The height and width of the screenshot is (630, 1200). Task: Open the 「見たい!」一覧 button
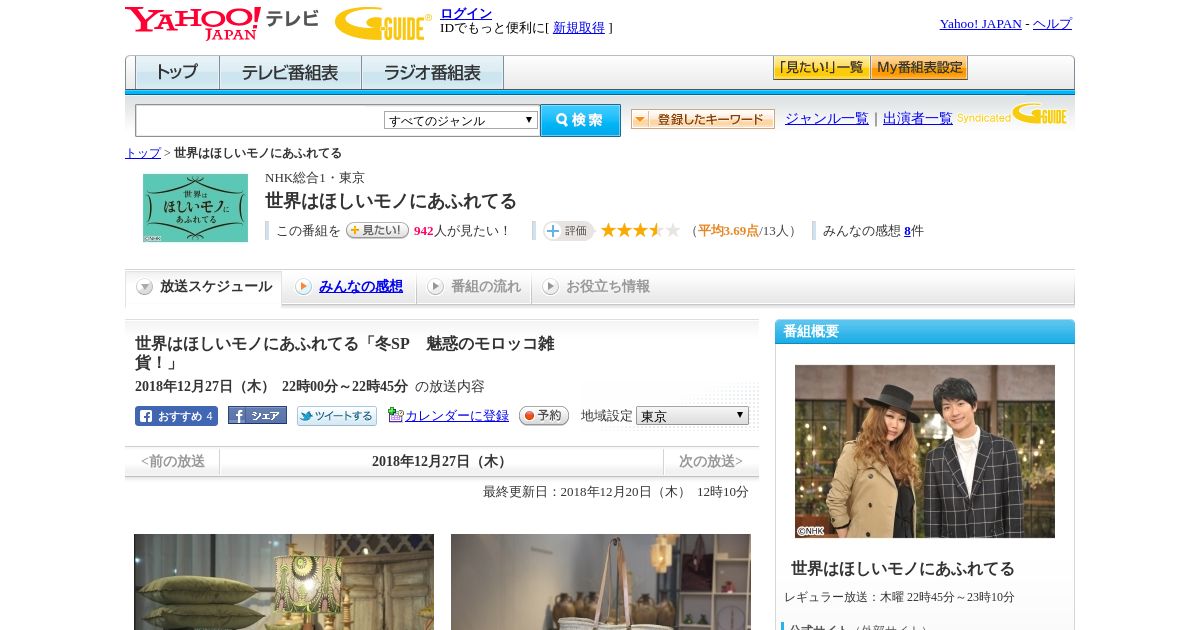(821, 68)
